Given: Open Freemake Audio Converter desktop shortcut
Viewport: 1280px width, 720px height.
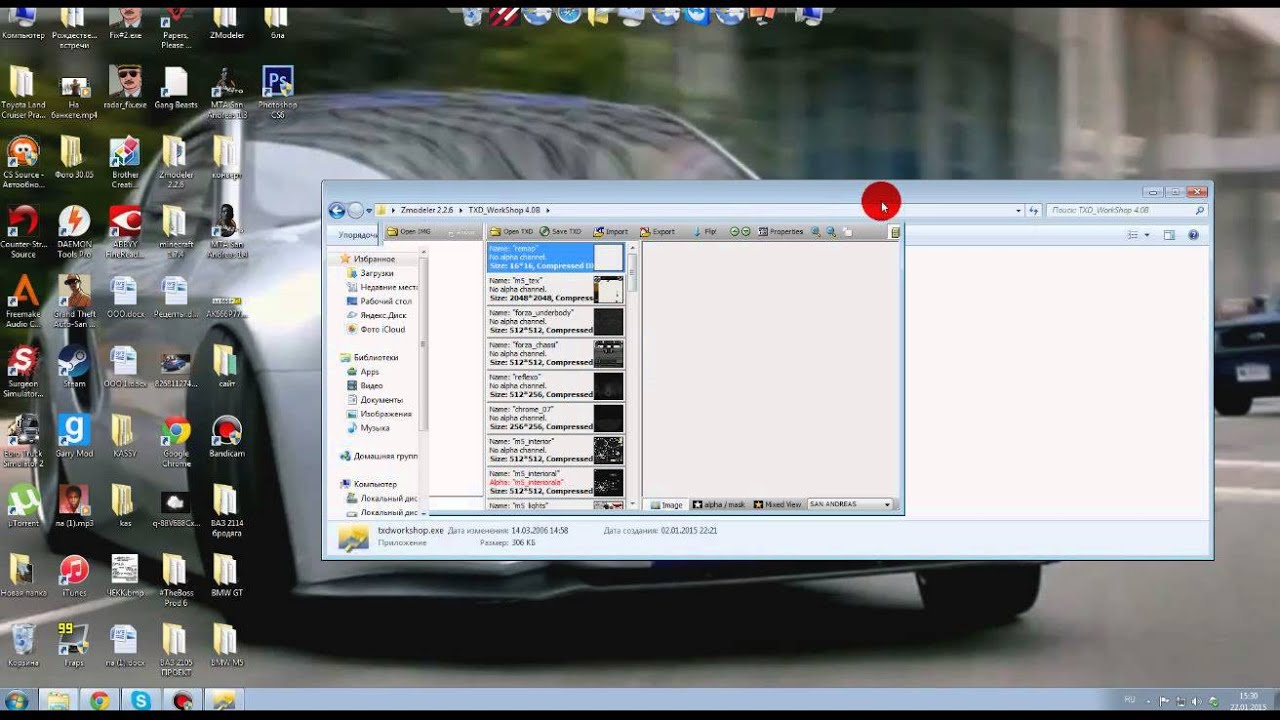Looking at the screenshot, I should pos(23,301).
